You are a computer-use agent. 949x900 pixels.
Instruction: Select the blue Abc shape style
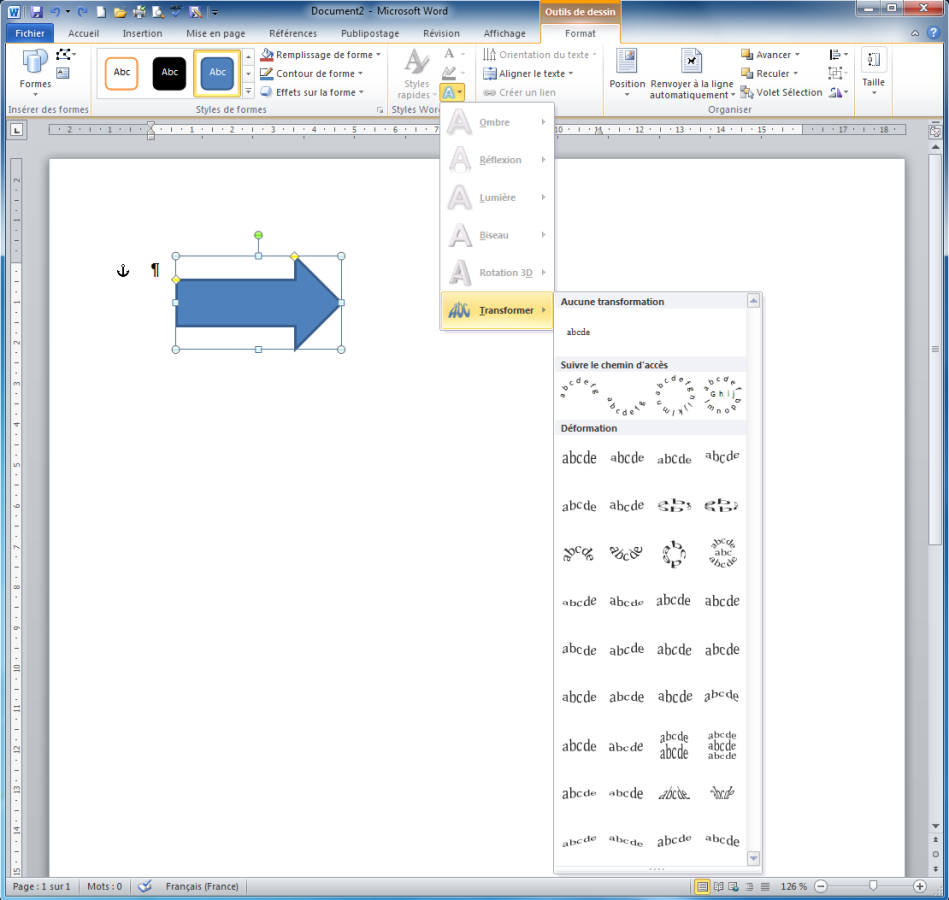tap(216, 73)
